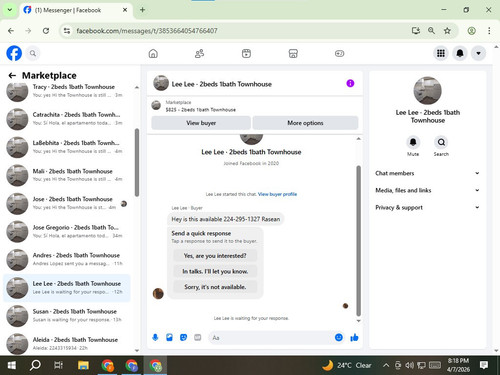Screen dimensions: 500x375
Task: Open site information icon in address bar
Action: pos(67,31)
